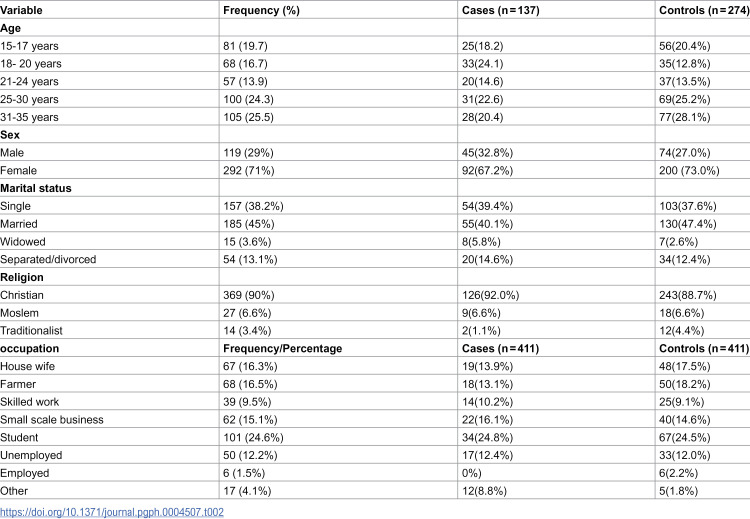Click the Male frequency cell 119 (29%)

[x=248, y=153]
